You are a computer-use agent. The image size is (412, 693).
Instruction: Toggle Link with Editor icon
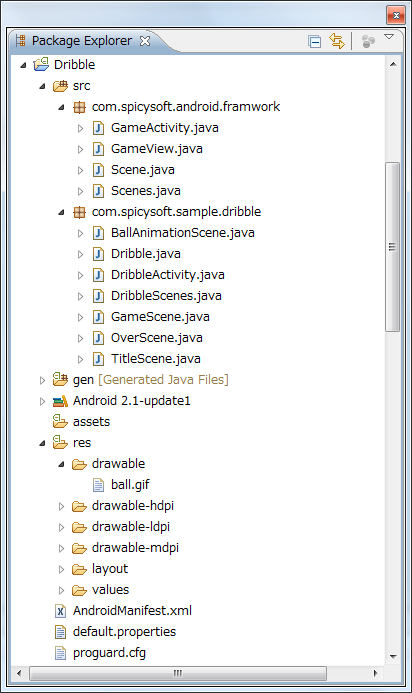[337, 41]
